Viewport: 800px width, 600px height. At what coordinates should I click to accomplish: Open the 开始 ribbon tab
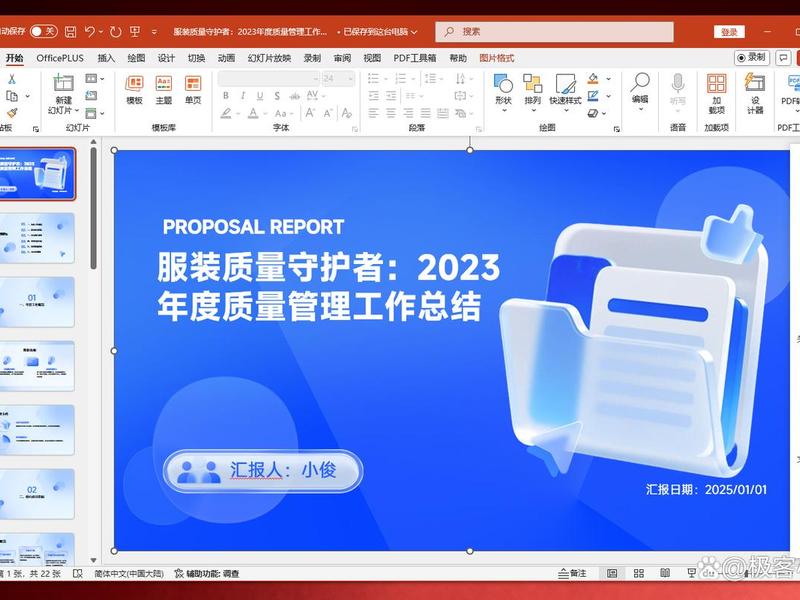(15, 58)
